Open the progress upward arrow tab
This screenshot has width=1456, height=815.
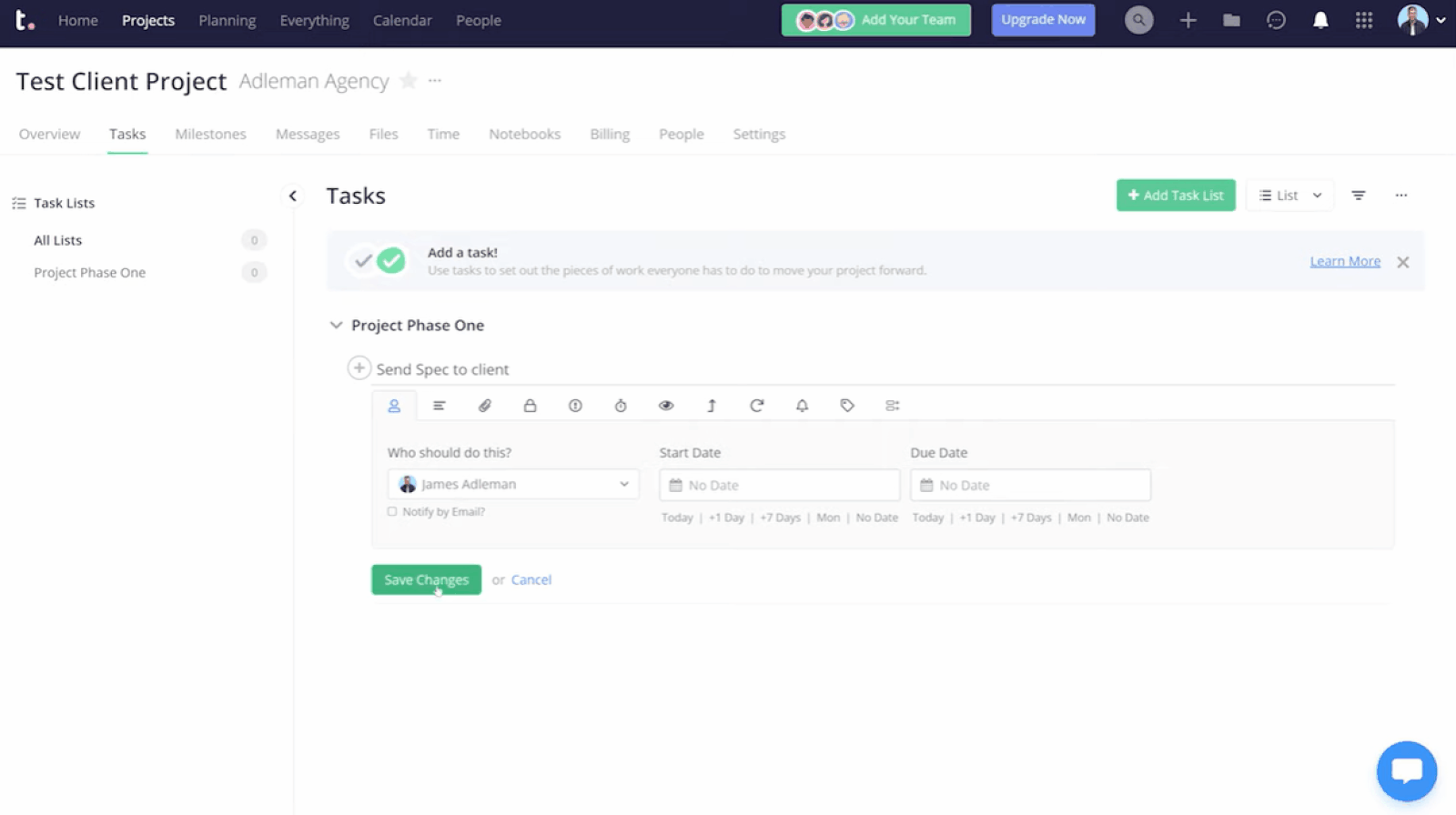tap(712, 406)
